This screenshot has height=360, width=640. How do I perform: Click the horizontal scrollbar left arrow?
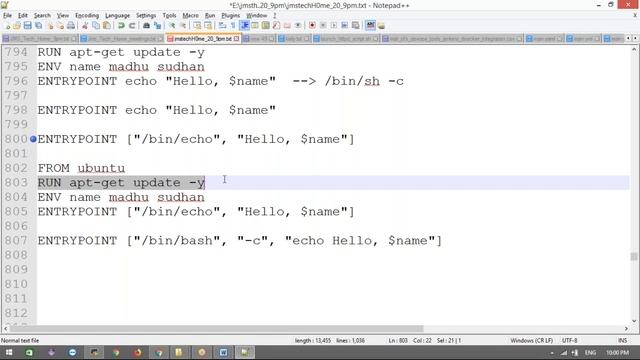(x=5, y=329)
